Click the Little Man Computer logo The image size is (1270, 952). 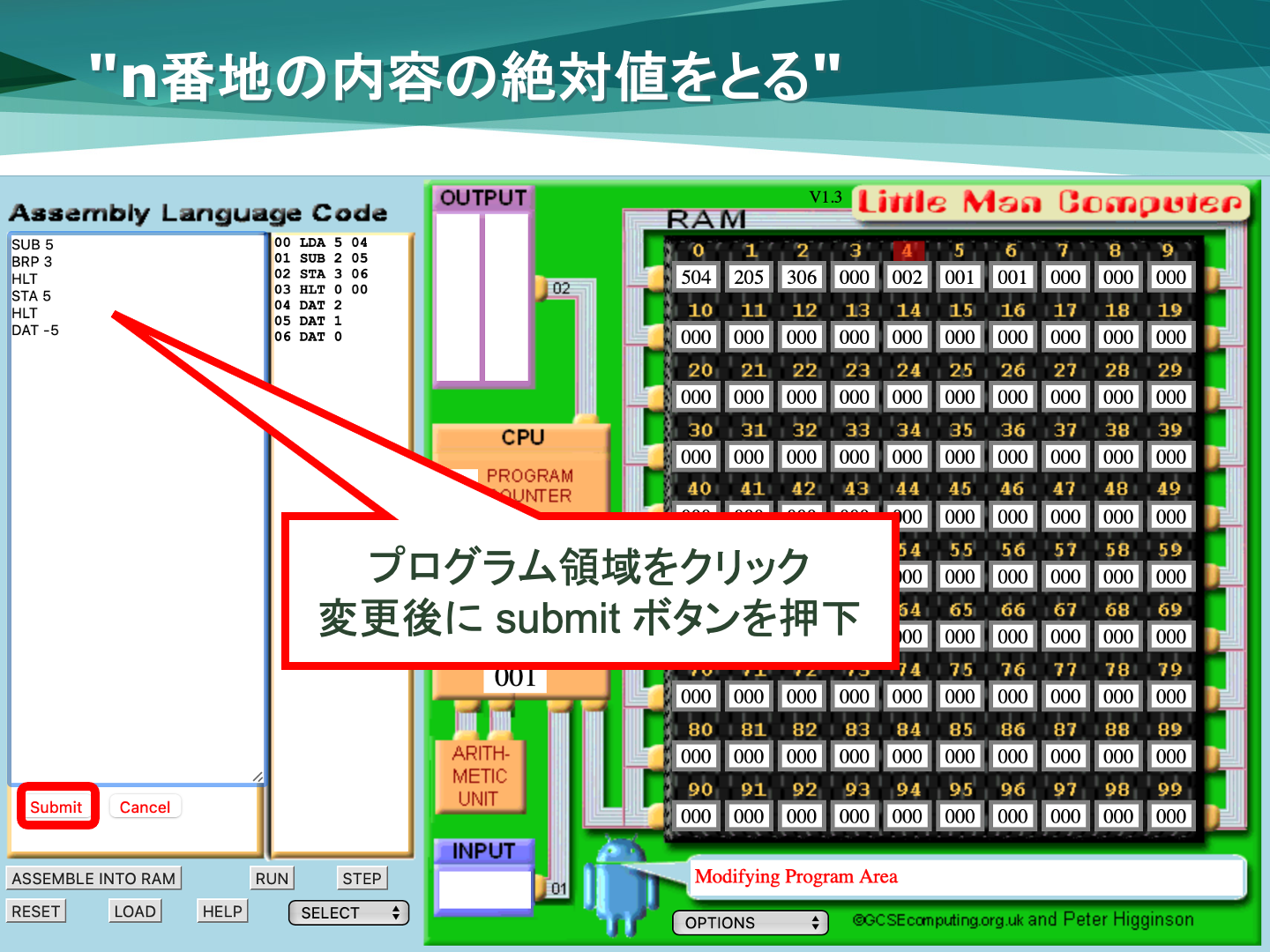[x=1050, y=203]
